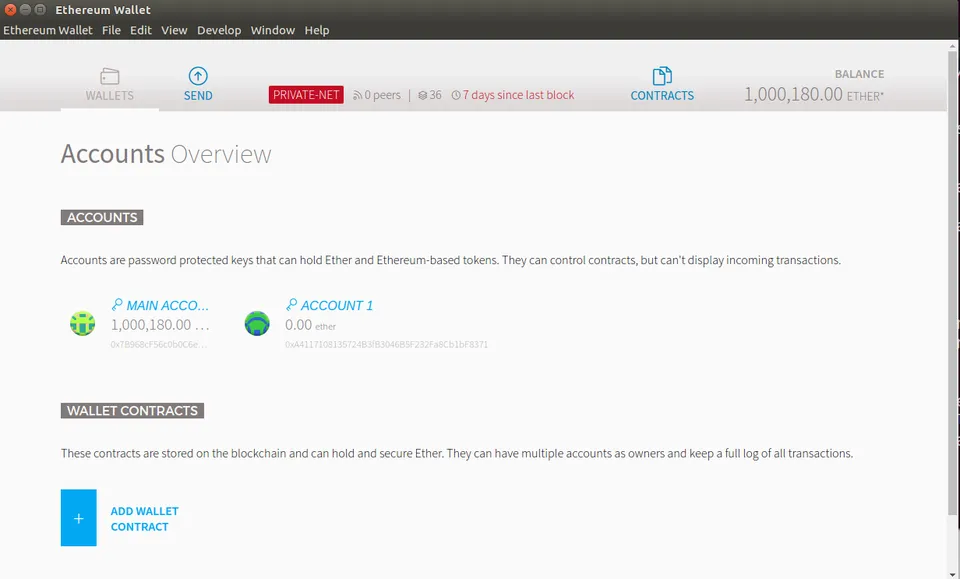The width and height of the screenshot is (960, 579).
Task: Click the ACCOUNTS section header
Action: tap(102, 217)
